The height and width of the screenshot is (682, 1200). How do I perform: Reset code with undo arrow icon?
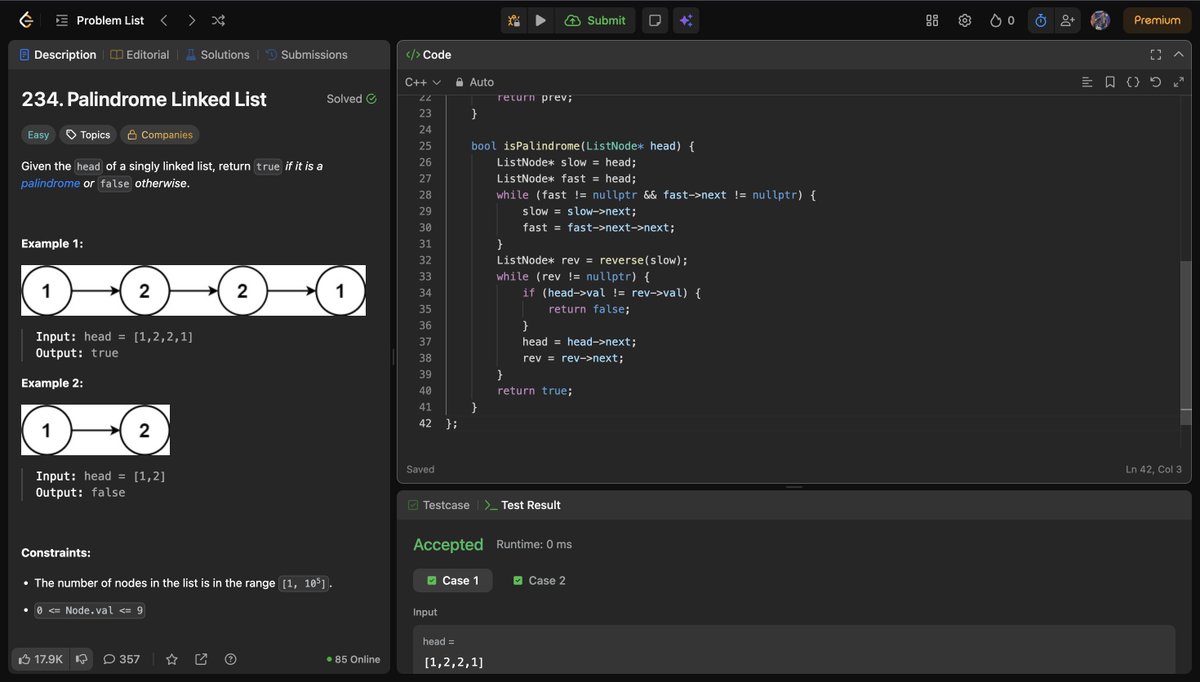click(1156, 82)
